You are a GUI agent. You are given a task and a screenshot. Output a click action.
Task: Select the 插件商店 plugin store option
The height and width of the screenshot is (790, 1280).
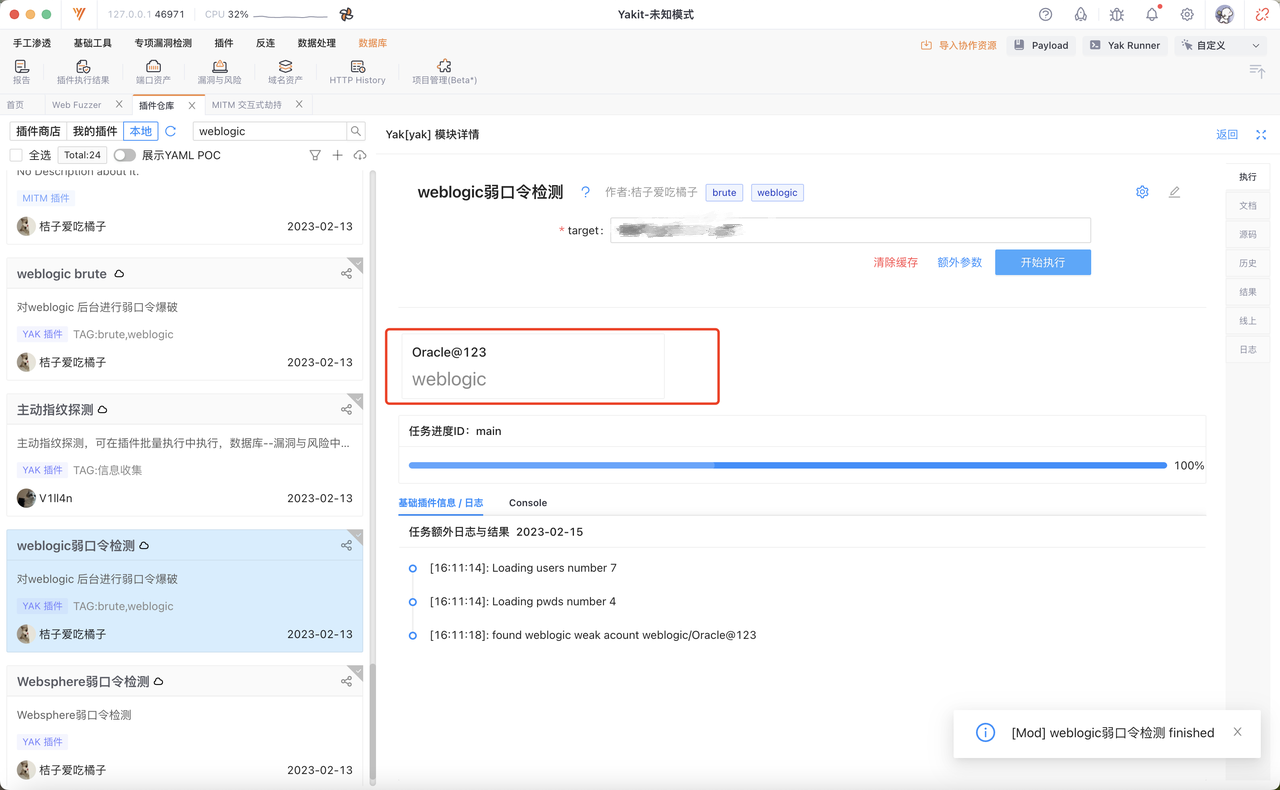click(38, 131)
